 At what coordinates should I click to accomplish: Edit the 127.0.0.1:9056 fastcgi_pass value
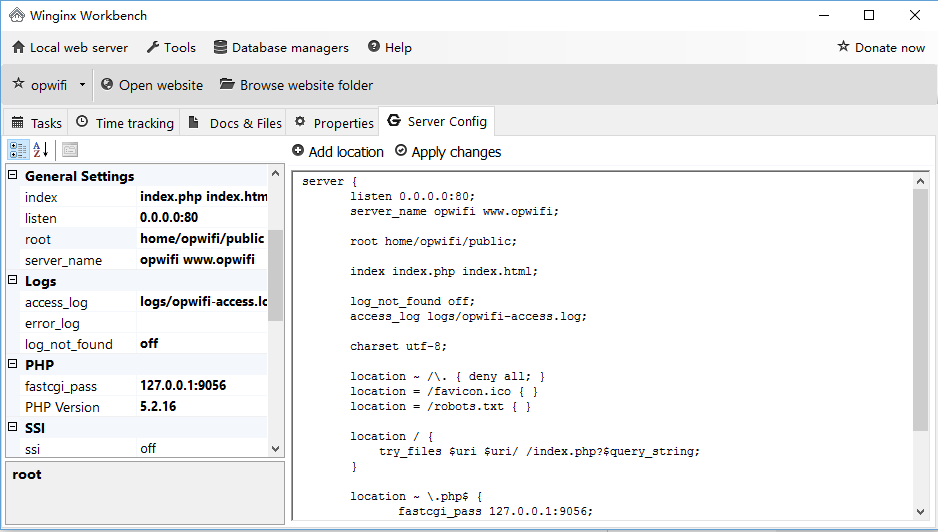tap(203, 386)
